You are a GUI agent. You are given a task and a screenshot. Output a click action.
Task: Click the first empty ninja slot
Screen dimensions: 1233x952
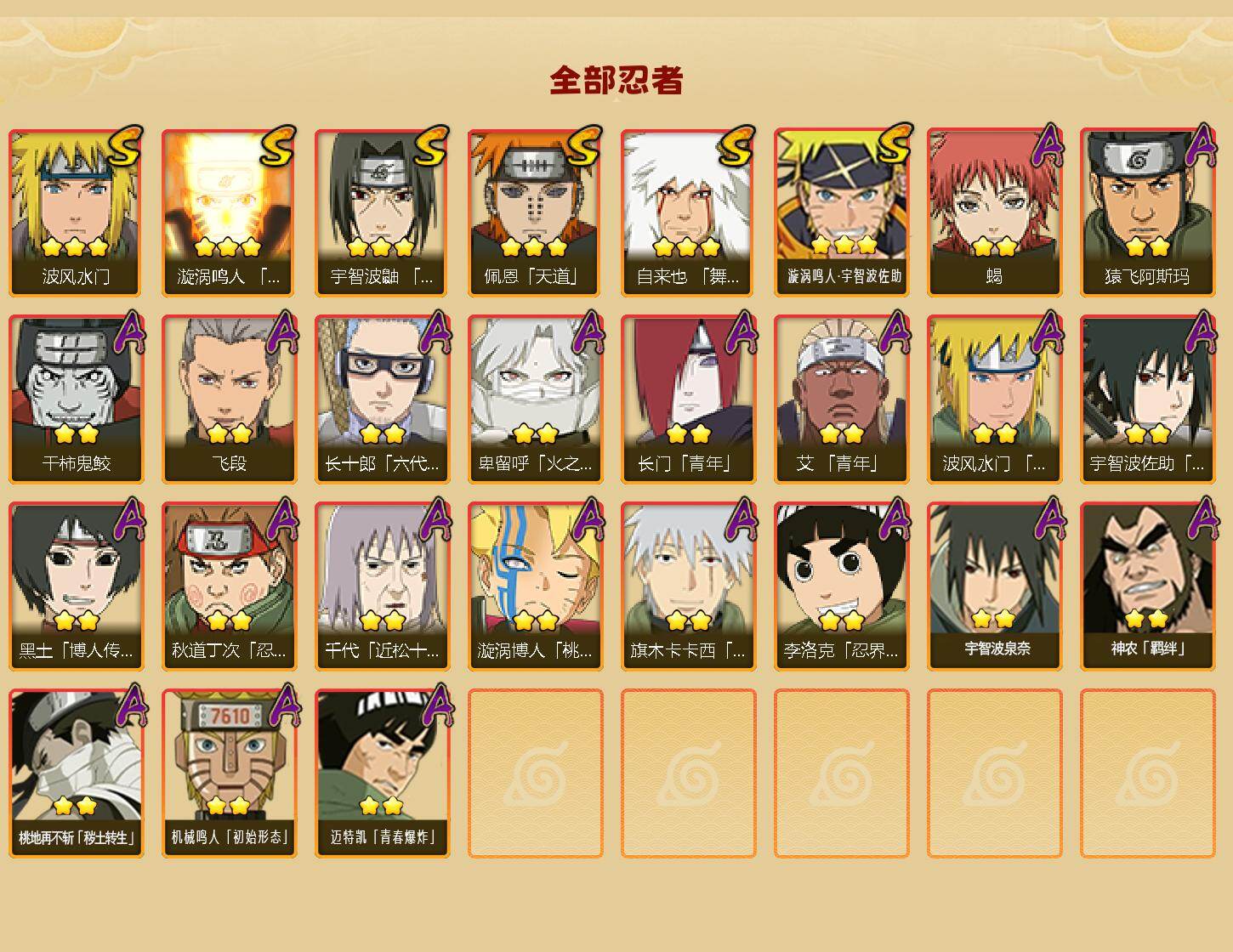pyautogui.click(x=535, y=773)
